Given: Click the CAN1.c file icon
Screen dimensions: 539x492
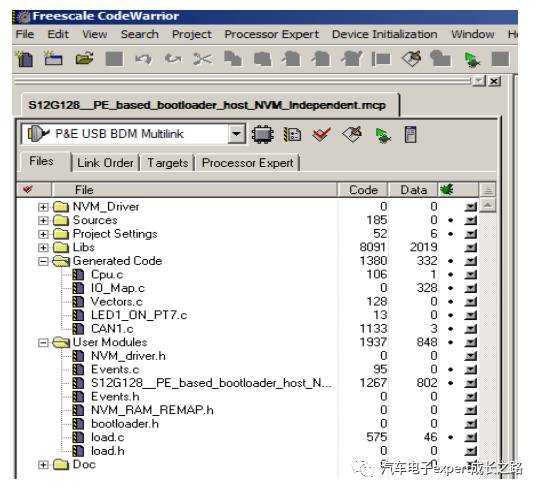Looking at the screenshot, I should point(78,329).
